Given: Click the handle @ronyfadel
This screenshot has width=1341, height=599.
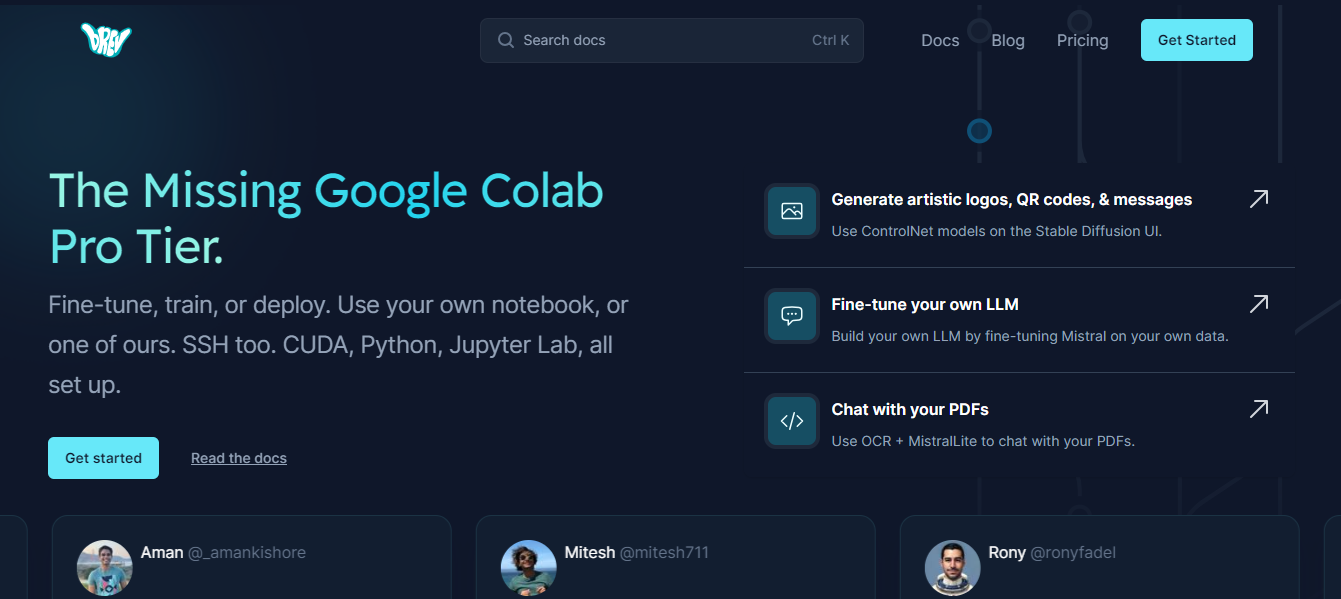Looking at the screenshot, I should coord(1073,552).
